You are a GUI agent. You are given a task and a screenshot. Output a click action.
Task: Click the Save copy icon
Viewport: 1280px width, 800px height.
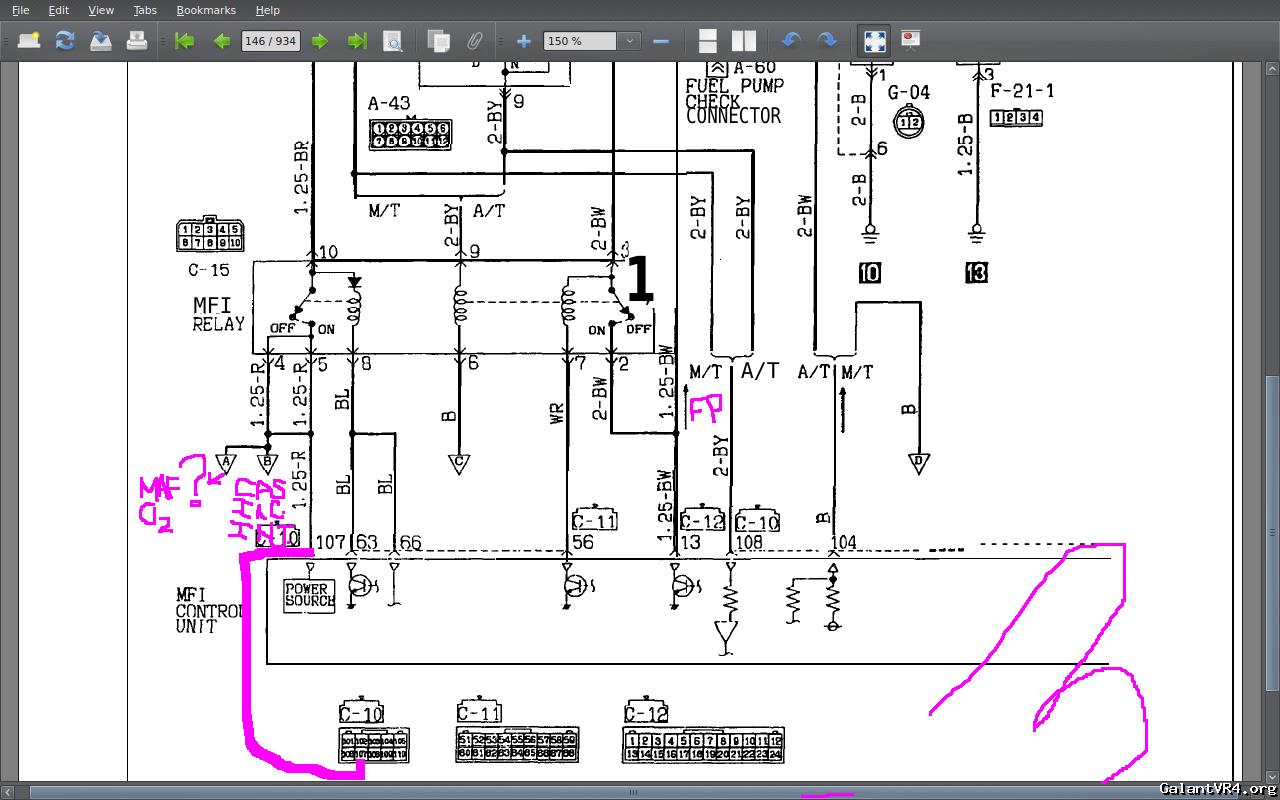pos(101,41)
